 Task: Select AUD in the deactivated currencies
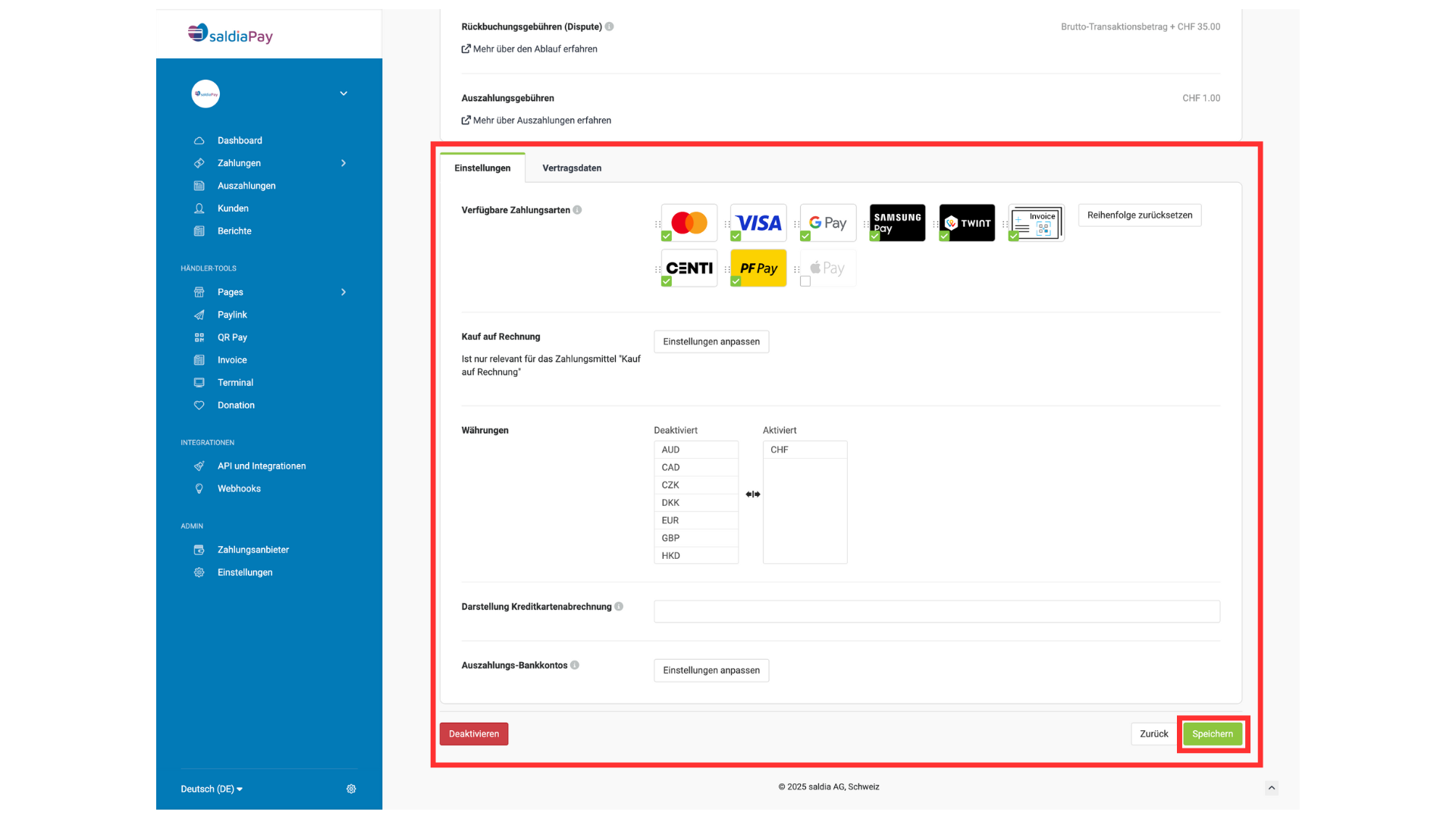pos(696,450)
